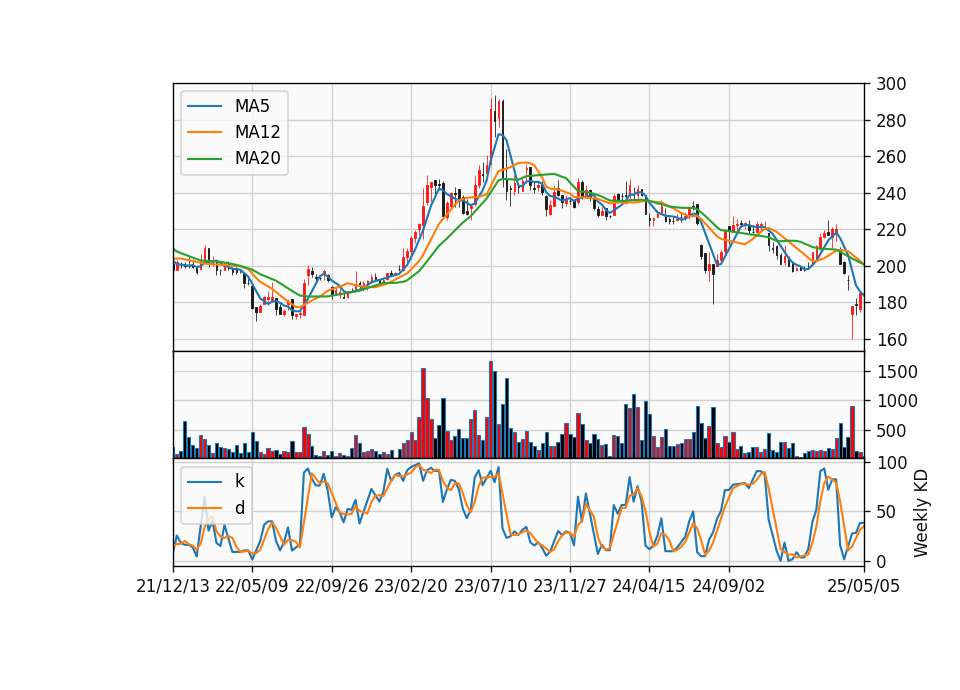
Task: Click the k legend label
Action: click(x=239, y=481)
